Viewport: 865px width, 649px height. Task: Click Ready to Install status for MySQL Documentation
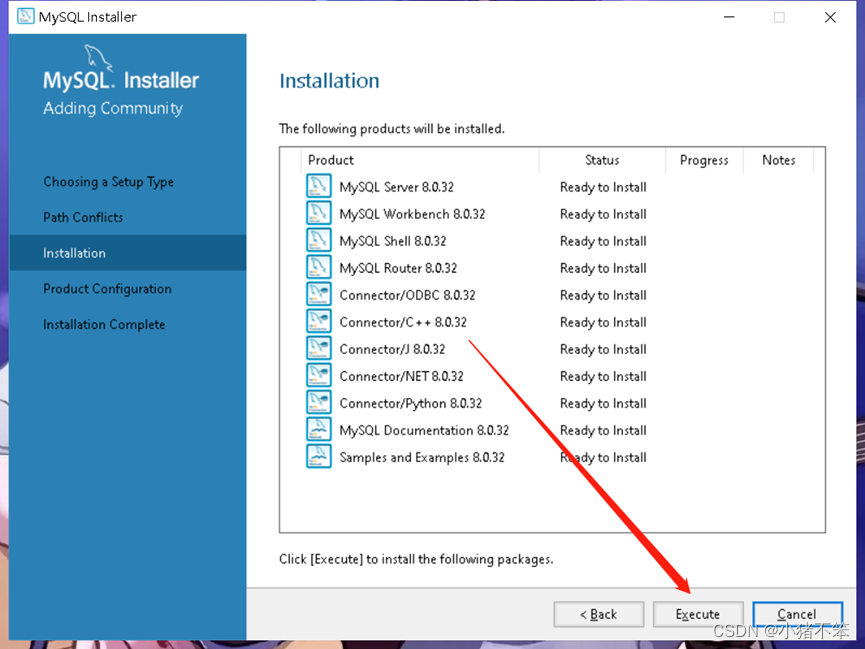pyautogui.click(x=603, y=431)
